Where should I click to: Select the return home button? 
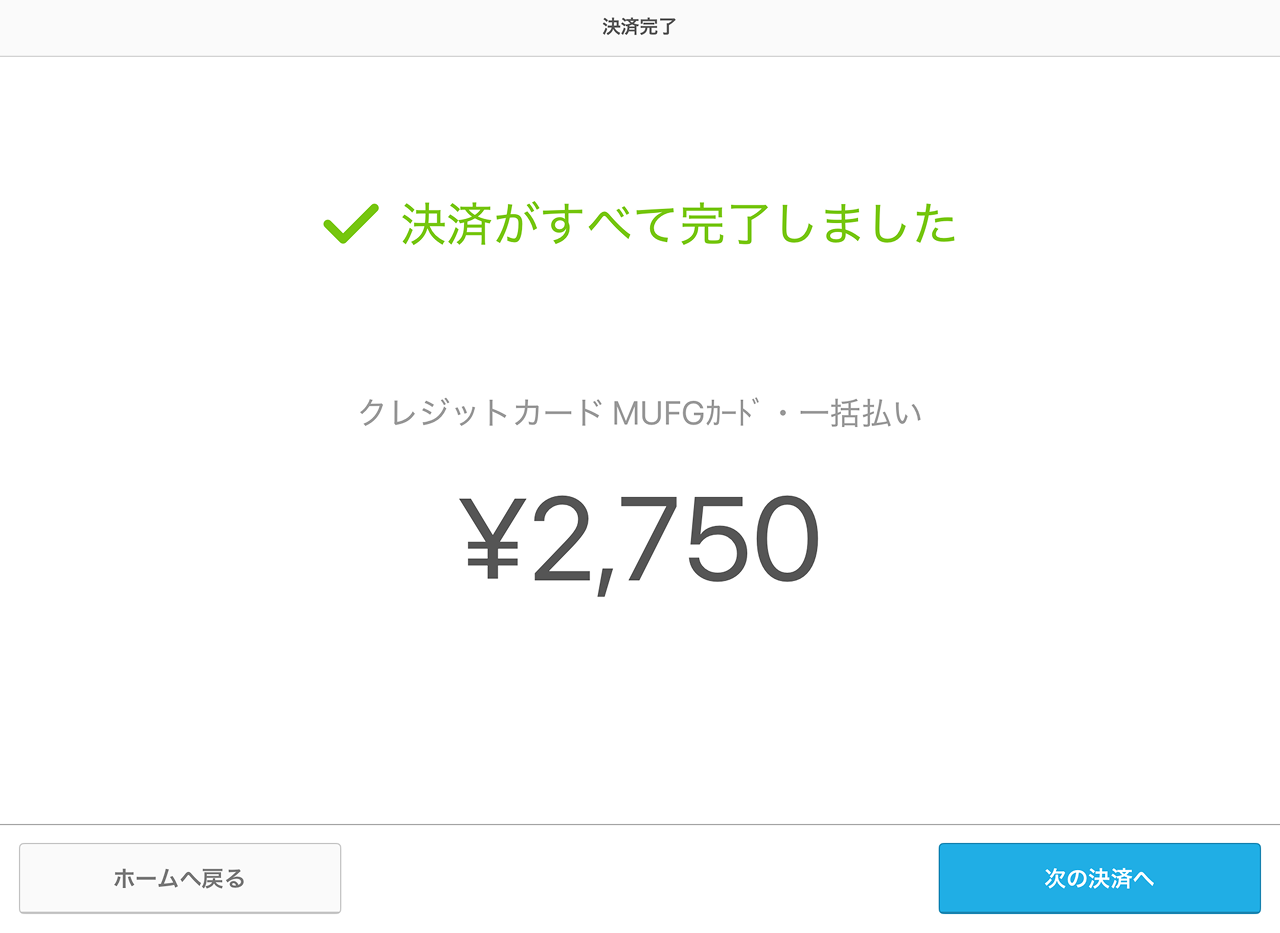pyautogui.click(x=180, y=878)
